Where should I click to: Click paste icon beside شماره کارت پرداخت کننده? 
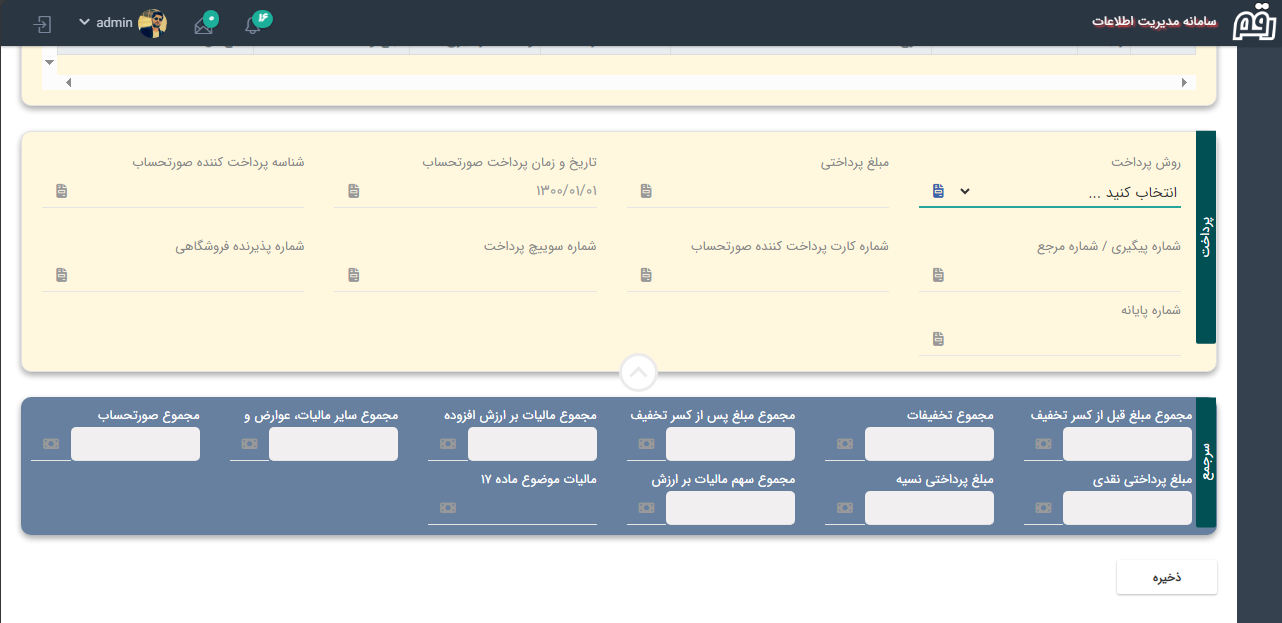pos(646,273)
